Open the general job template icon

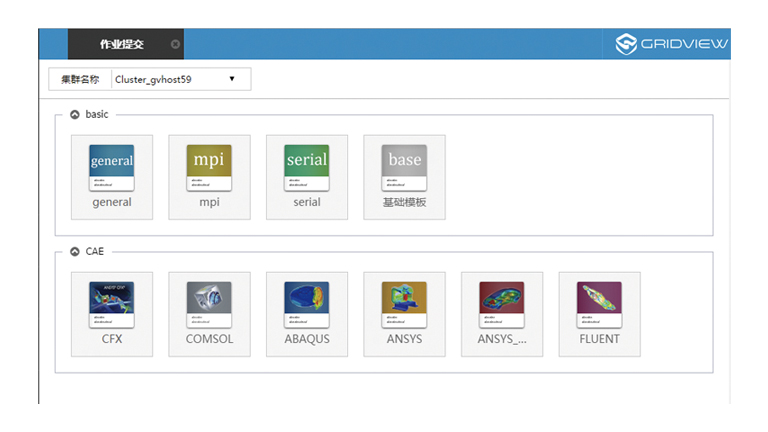pos(112,167)
